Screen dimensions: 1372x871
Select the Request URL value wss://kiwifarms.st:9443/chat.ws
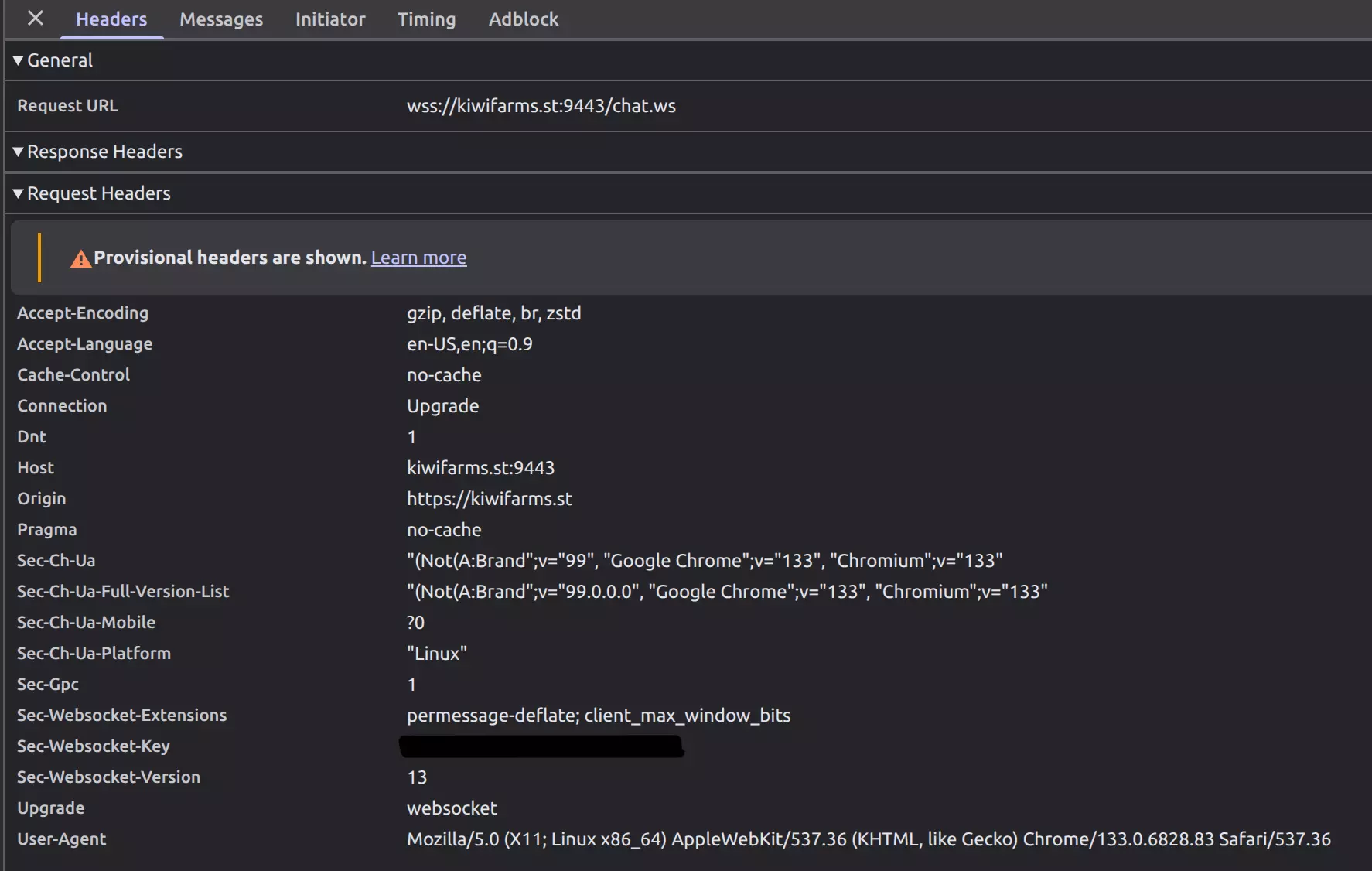point(541,106)
